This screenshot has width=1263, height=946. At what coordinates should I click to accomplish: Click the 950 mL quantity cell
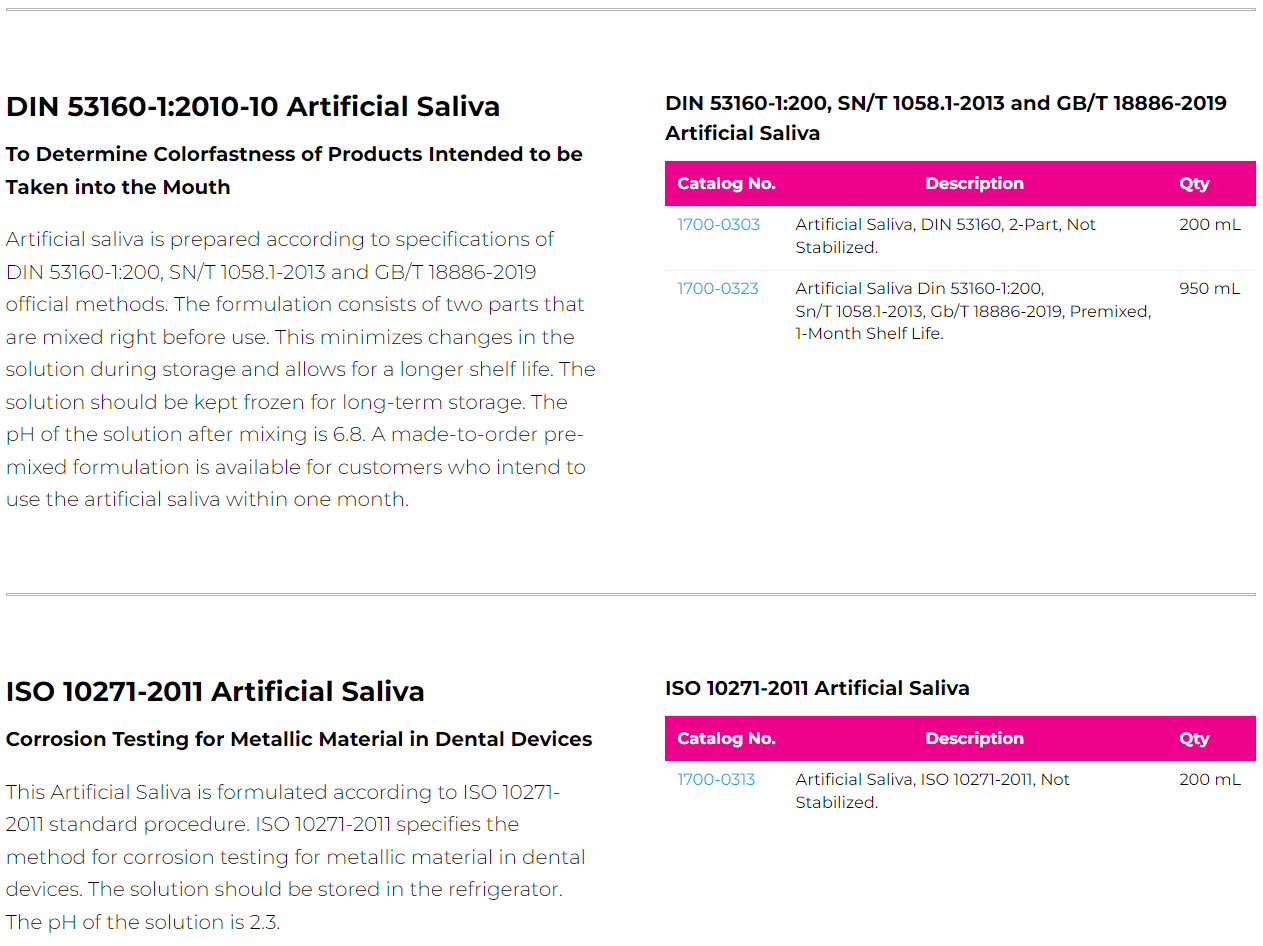point(1209,289)
